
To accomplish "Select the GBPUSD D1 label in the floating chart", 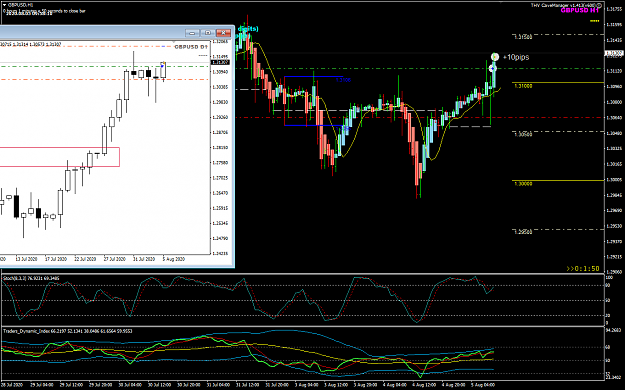I will 191,47.
